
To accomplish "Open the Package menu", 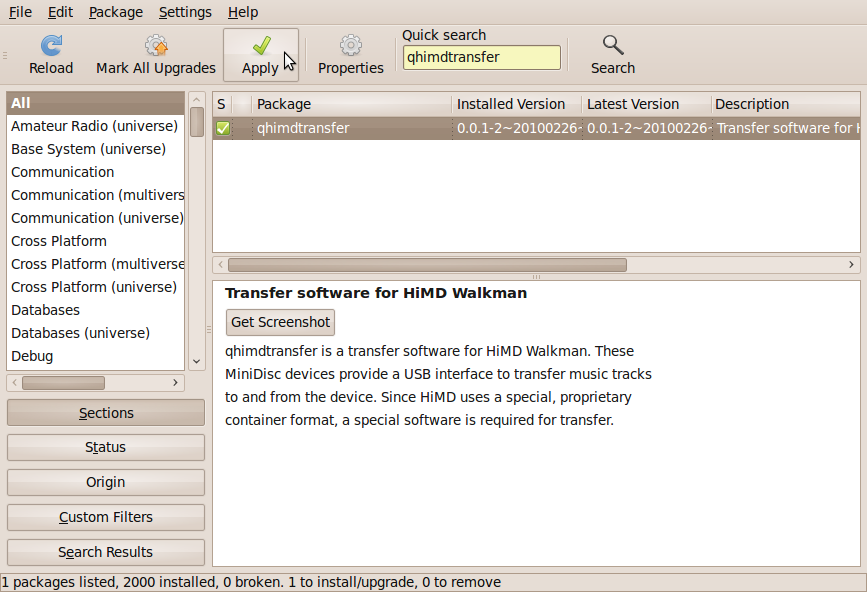I will pos(115,12).
